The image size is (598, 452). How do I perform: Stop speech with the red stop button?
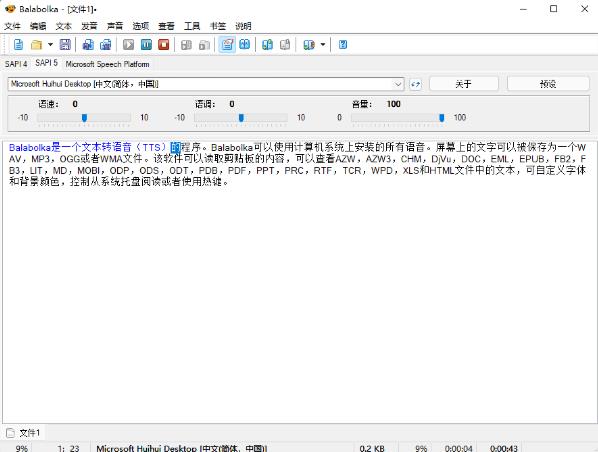coord(164,45)
